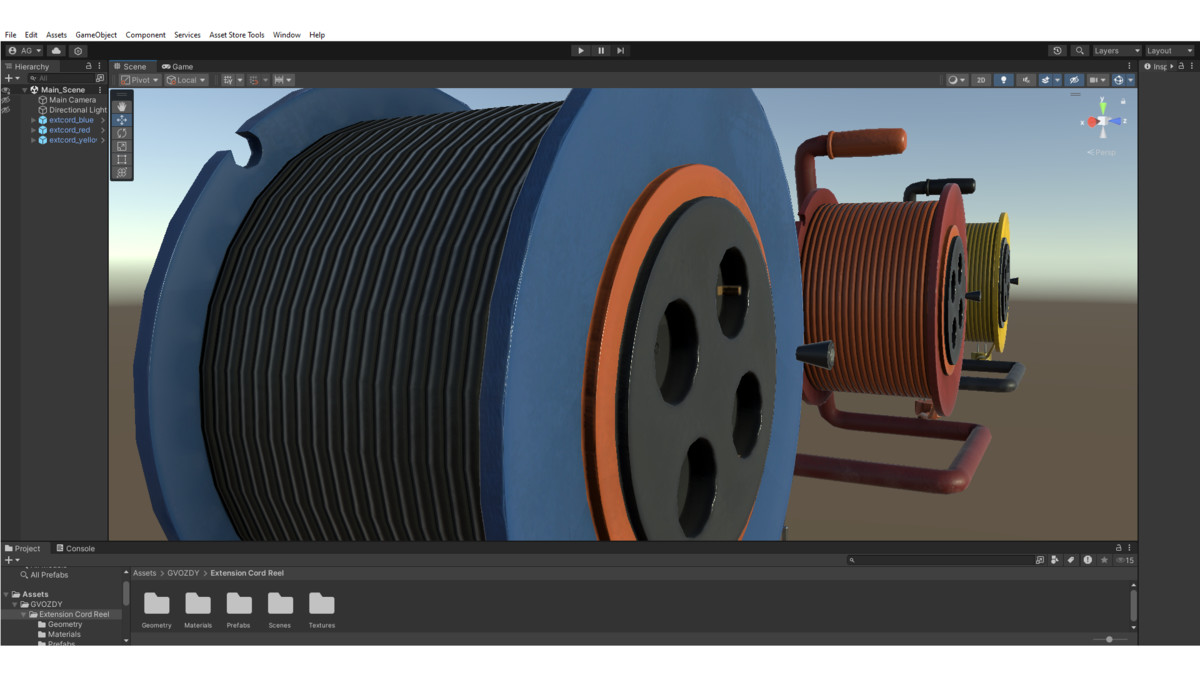
Task: Toggle Project hidden packages count button
Action: pos(1125,560)
